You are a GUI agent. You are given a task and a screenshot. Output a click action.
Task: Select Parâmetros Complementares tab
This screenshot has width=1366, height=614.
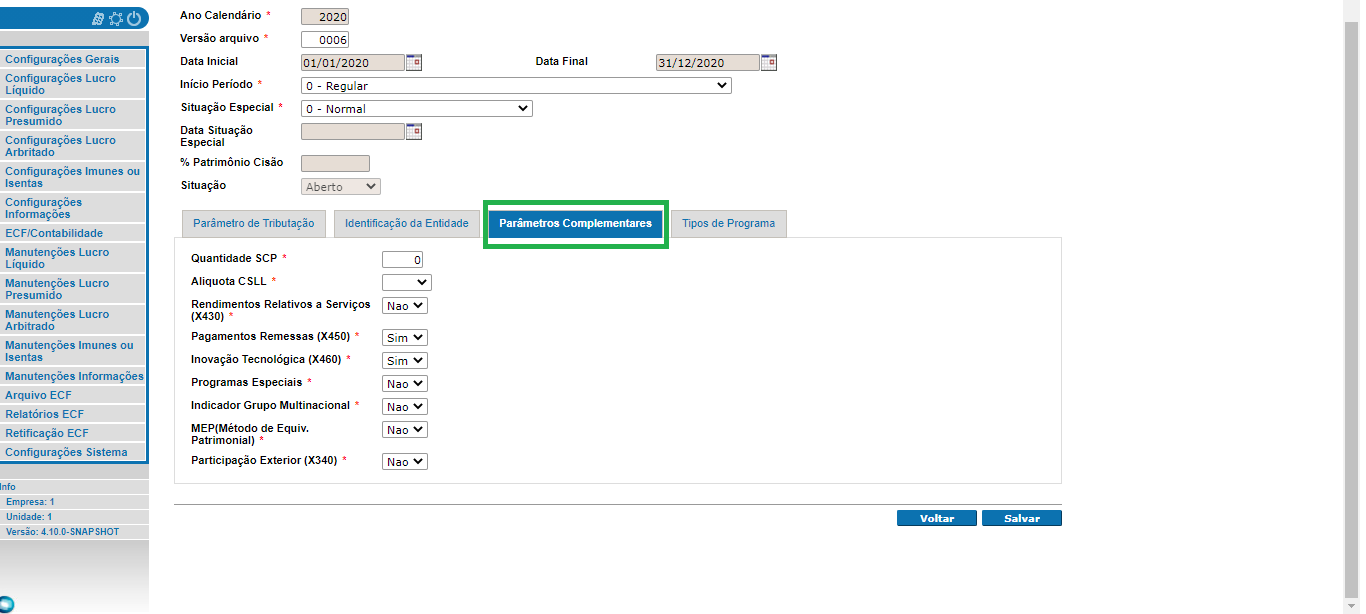575,223
